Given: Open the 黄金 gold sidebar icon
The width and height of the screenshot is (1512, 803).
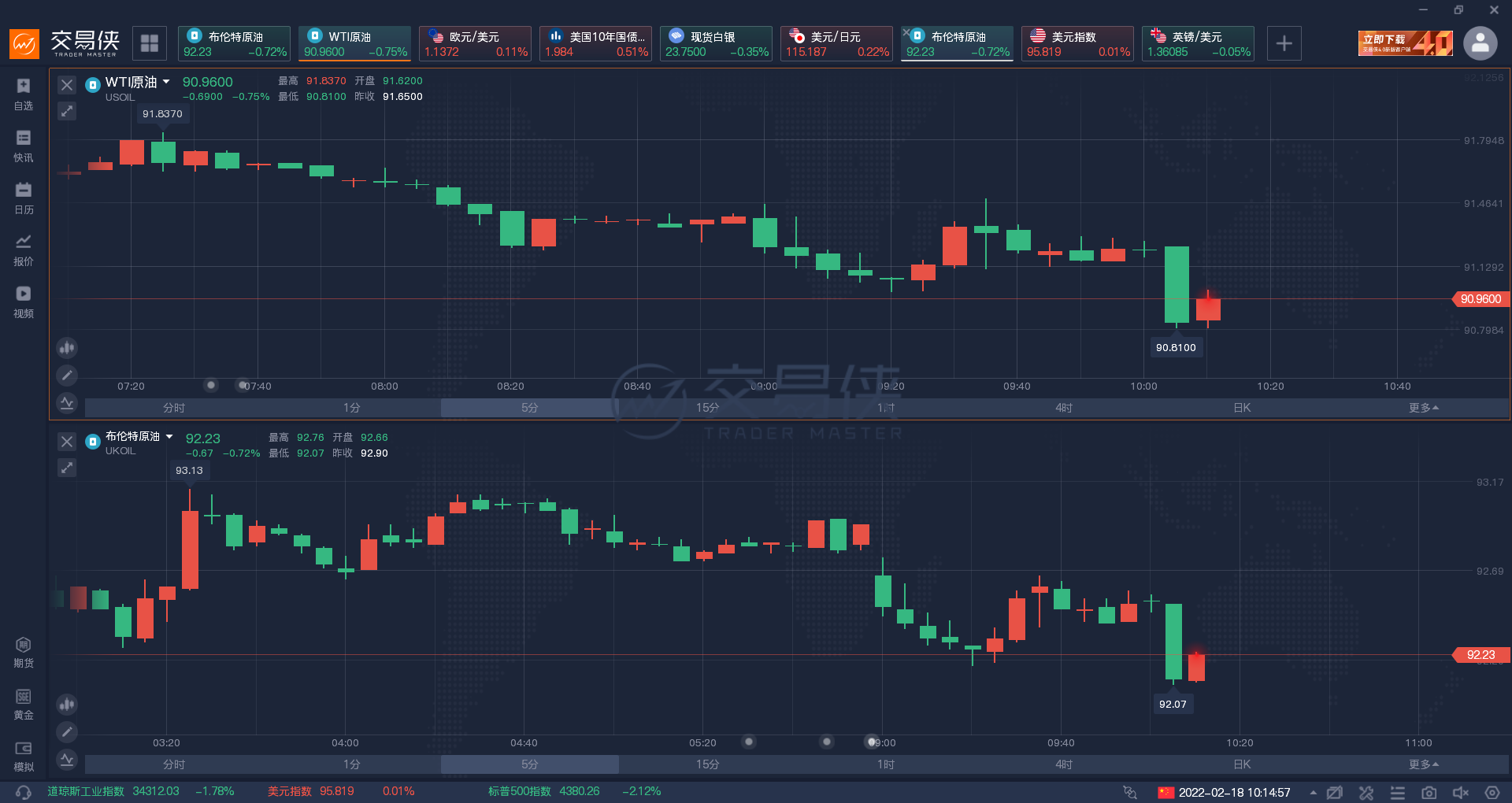Looking at the screenshot, I should [24, 704].
